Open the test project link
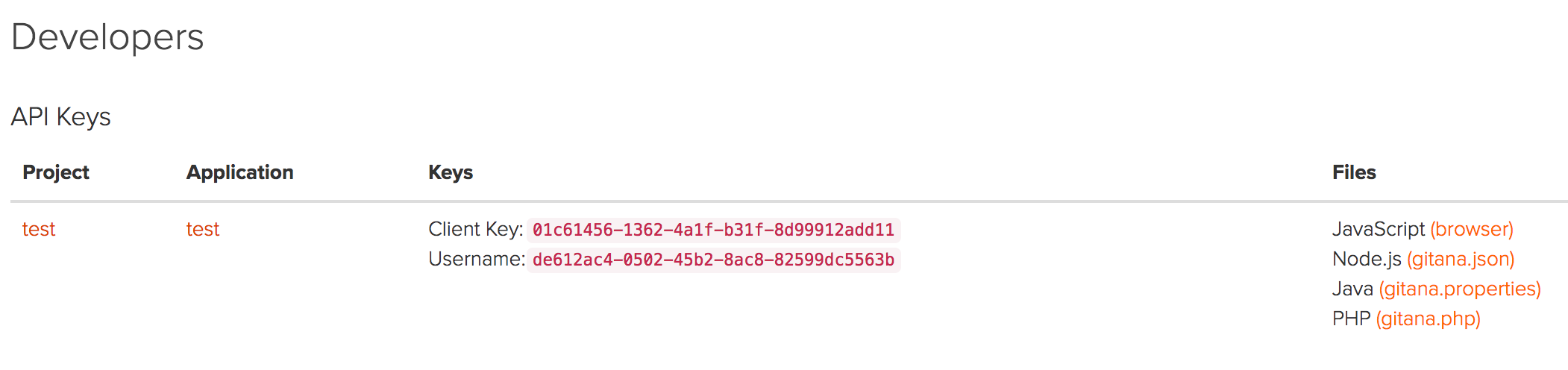 pos(39,229)
